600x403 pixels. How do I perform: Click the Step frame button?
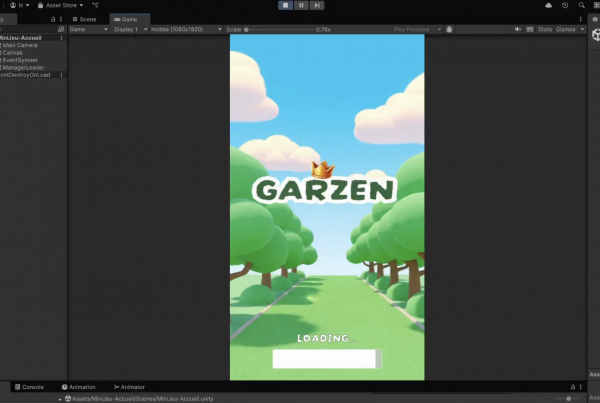(x=317, y=5)
